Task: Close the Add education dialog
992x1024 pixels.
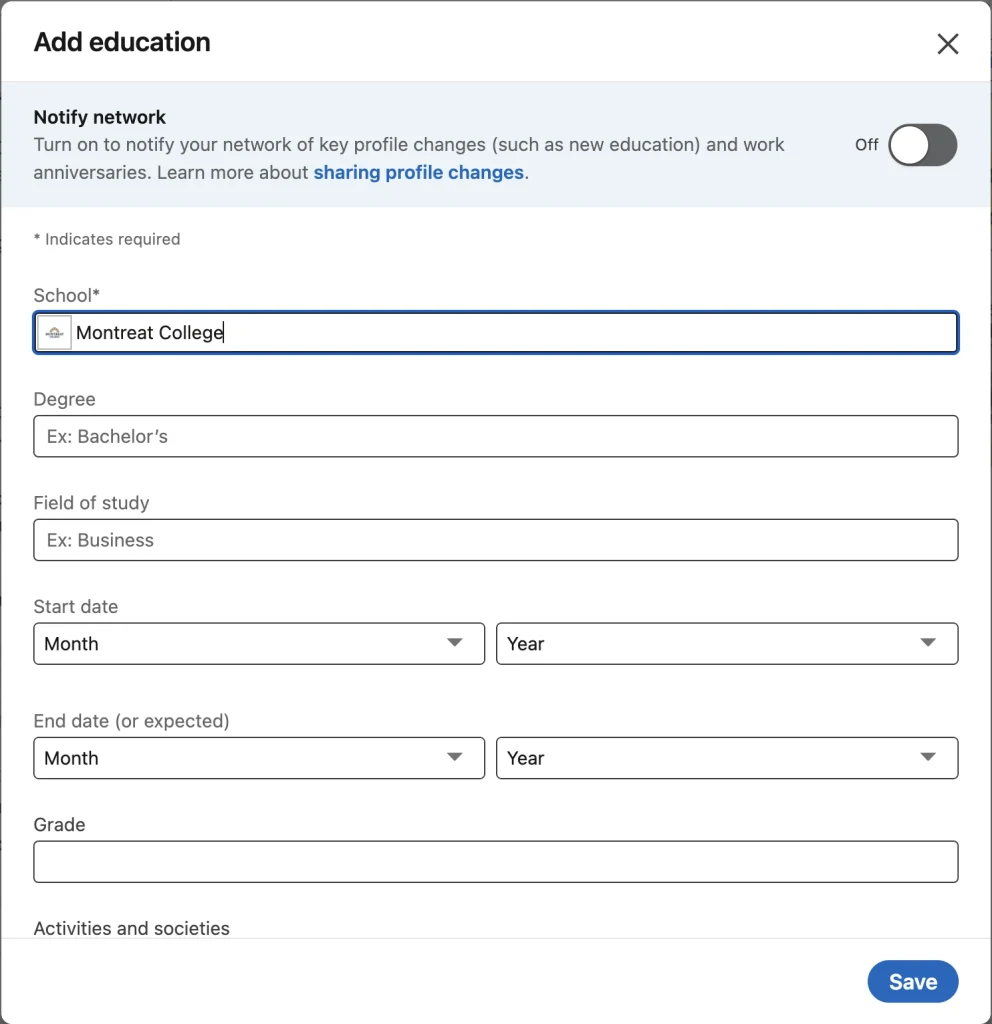Action: pos(947,43)
